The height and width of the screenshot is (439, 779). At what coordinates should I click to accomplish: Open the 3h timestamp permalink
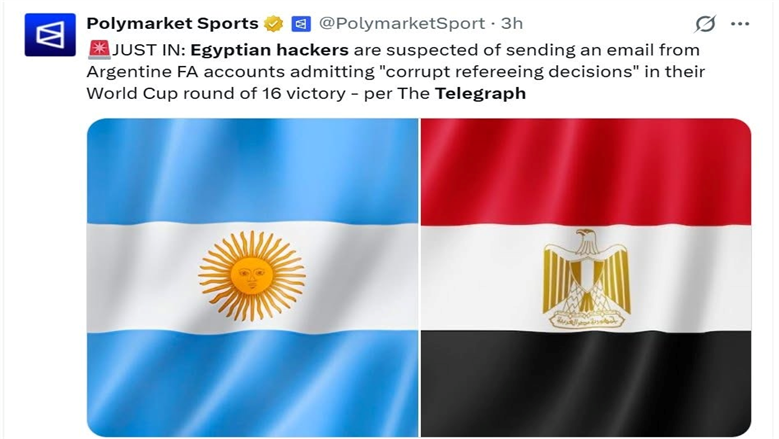click(511, 23)
